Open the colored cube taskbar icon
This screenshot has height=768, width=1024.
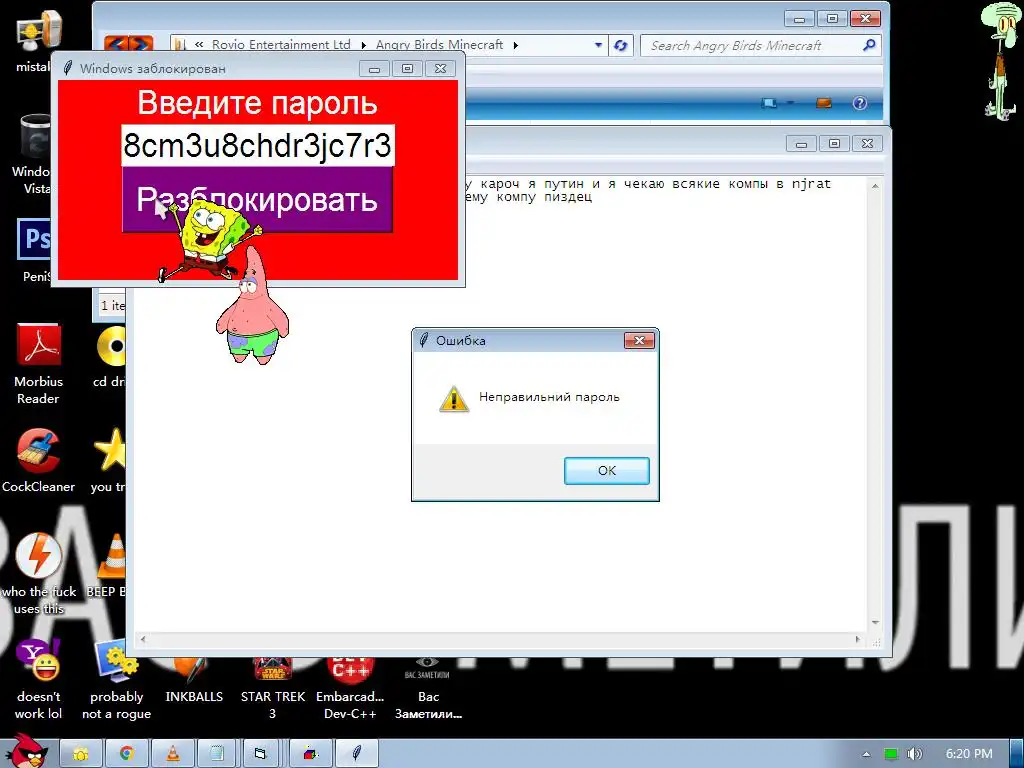pos(311,754)
